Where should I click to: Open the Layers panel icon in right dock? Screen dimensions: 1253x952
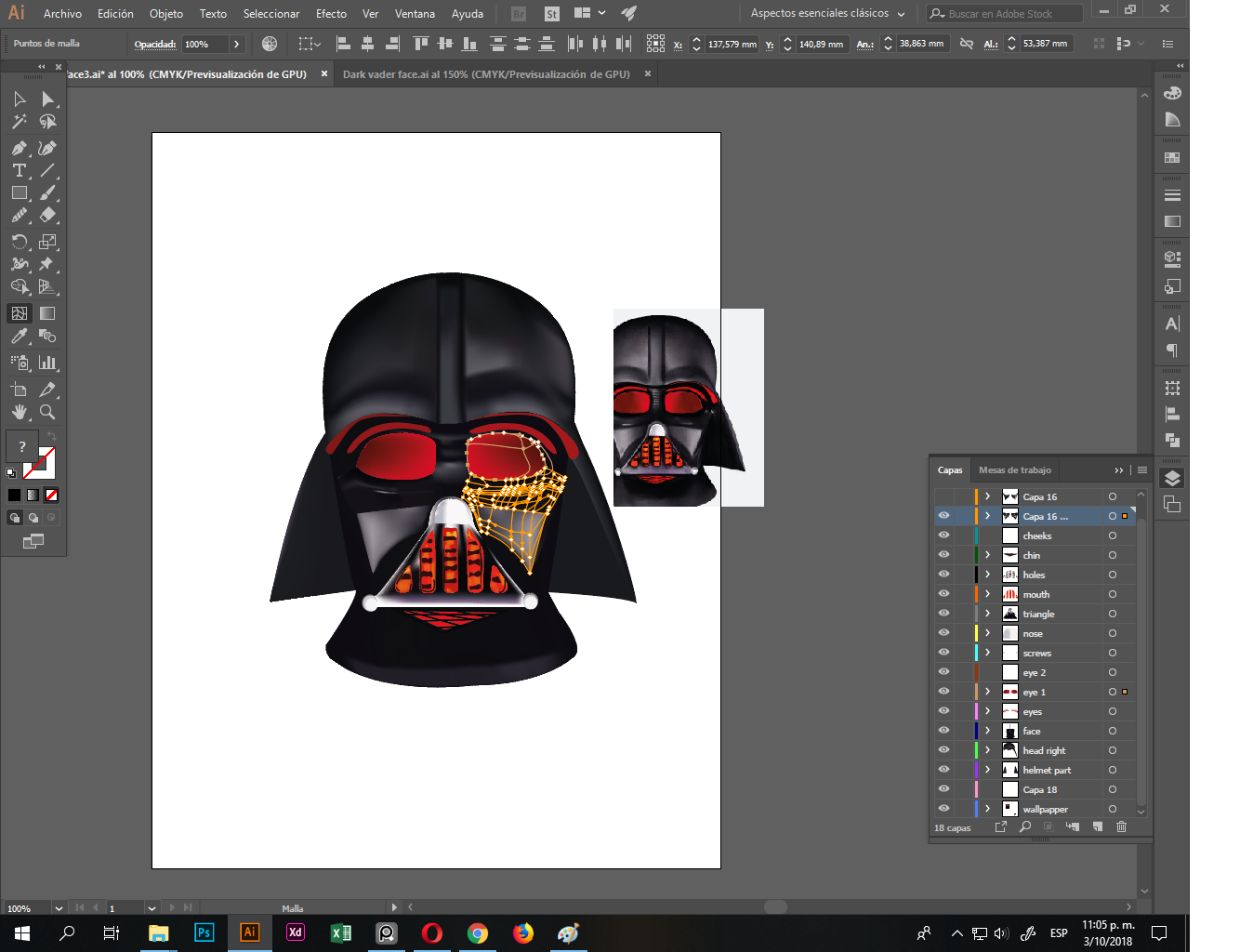1172,479
